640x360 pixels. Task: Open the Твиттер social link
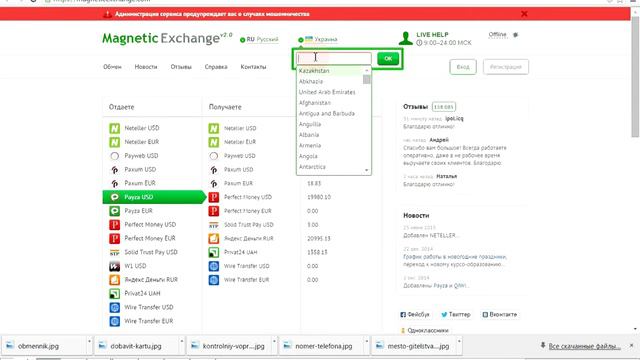[456, 315]
